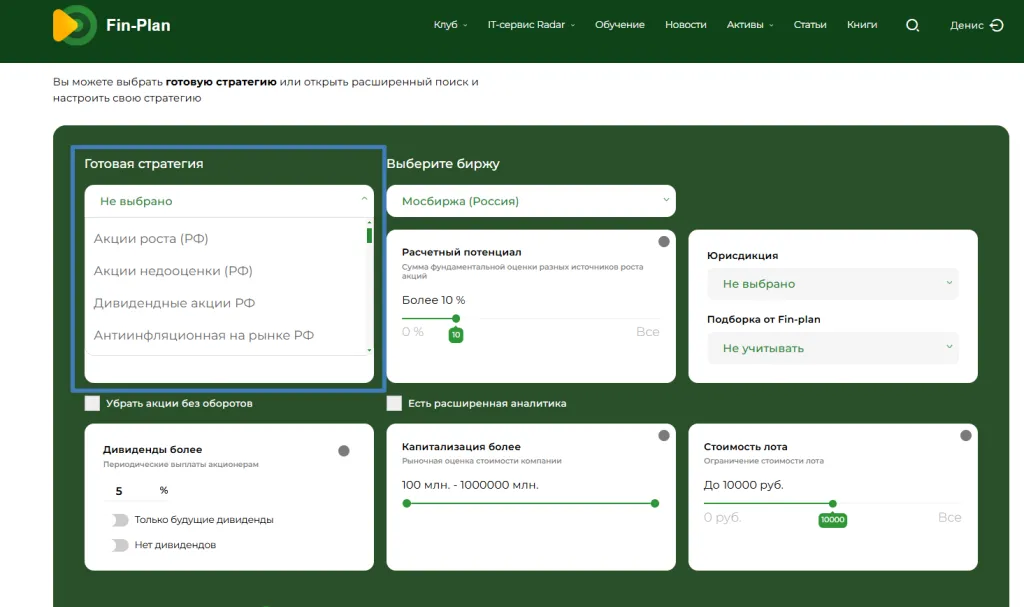The height and width of the screenshot is (607, 1024).
Task: Click the logout icon next to Денис
Action: (996, 26)
